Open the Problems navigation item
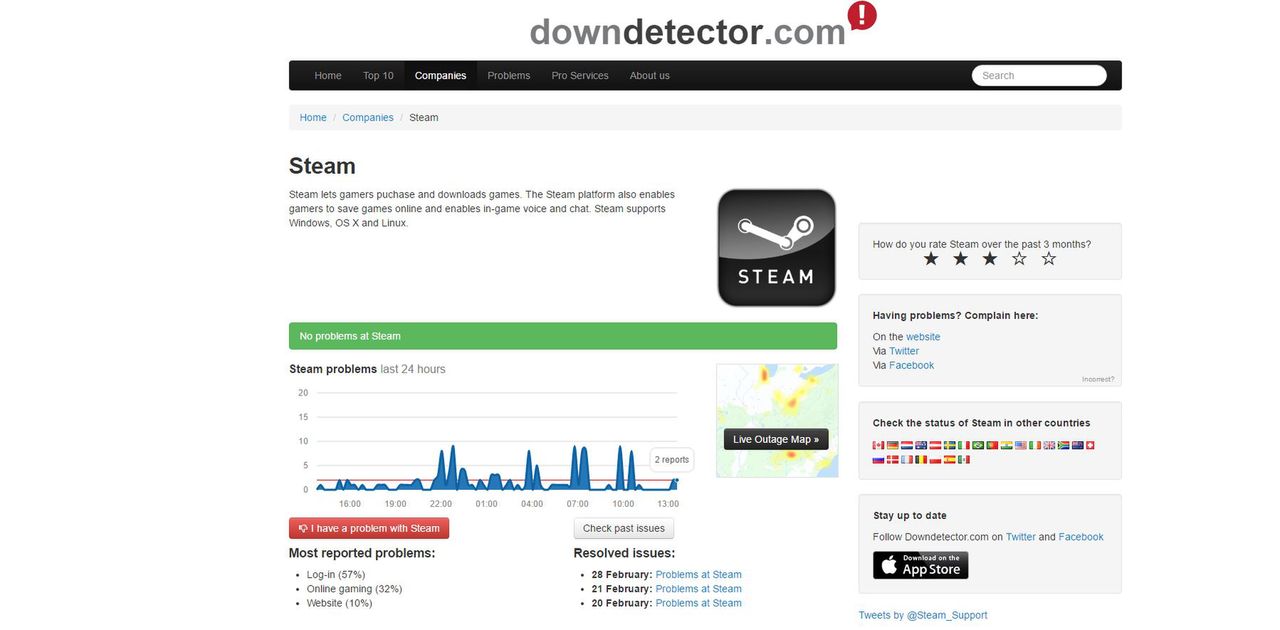 [x=509, y=75]
